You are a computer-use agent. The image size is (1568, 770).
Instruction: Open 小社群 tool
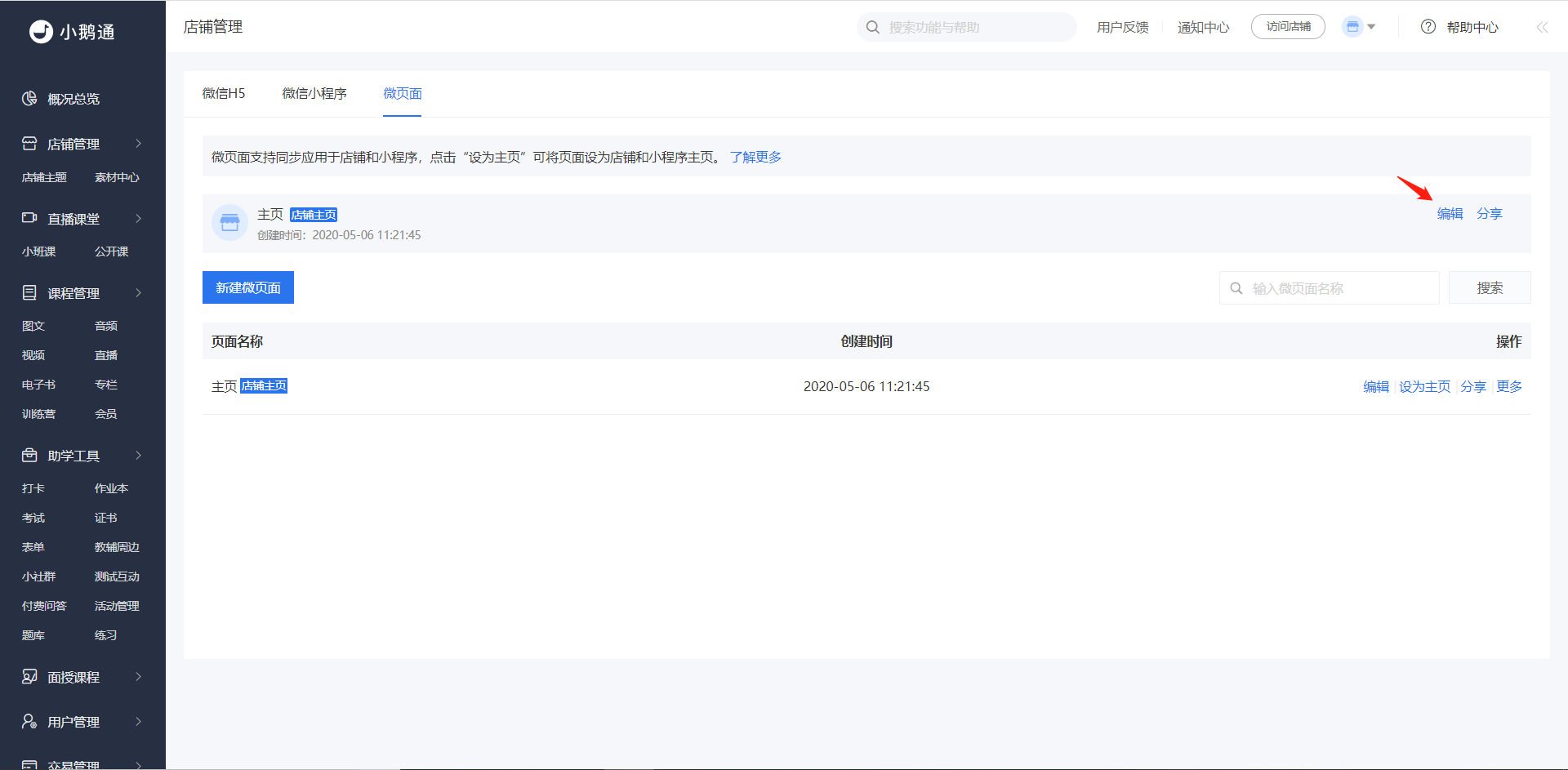(x=38, y=576)
